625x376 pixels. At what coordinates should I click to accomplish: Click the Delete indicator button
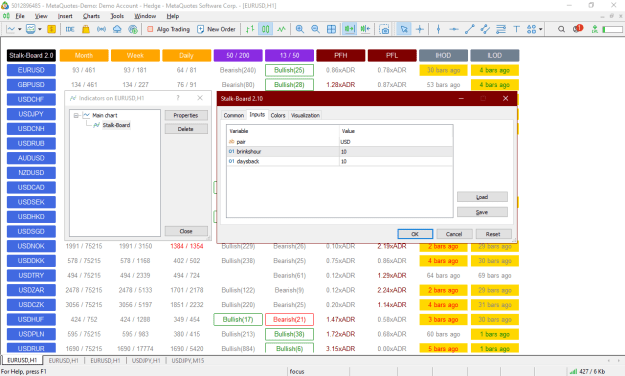tap(186, 129)
